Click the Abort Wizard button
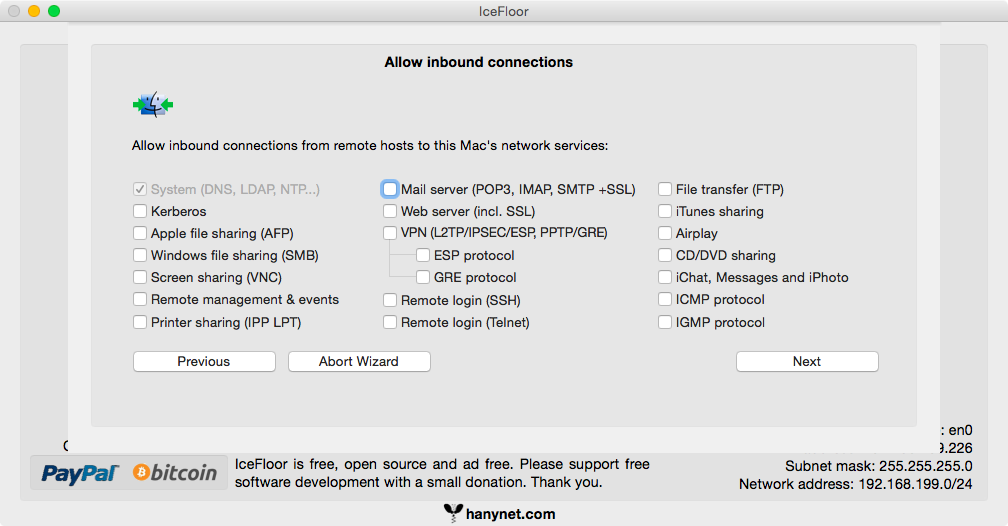This screenshot has height=526, width=1008. coord(359,361)
